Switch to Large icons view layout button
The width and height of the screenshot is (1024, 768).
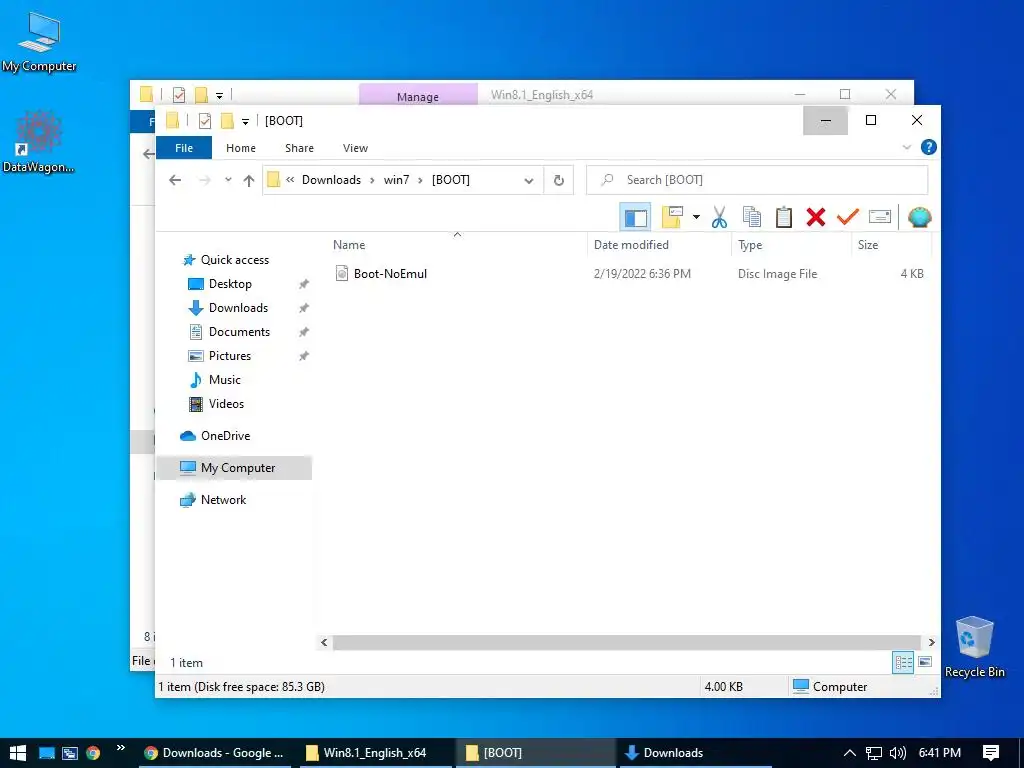tap(925, 662)
